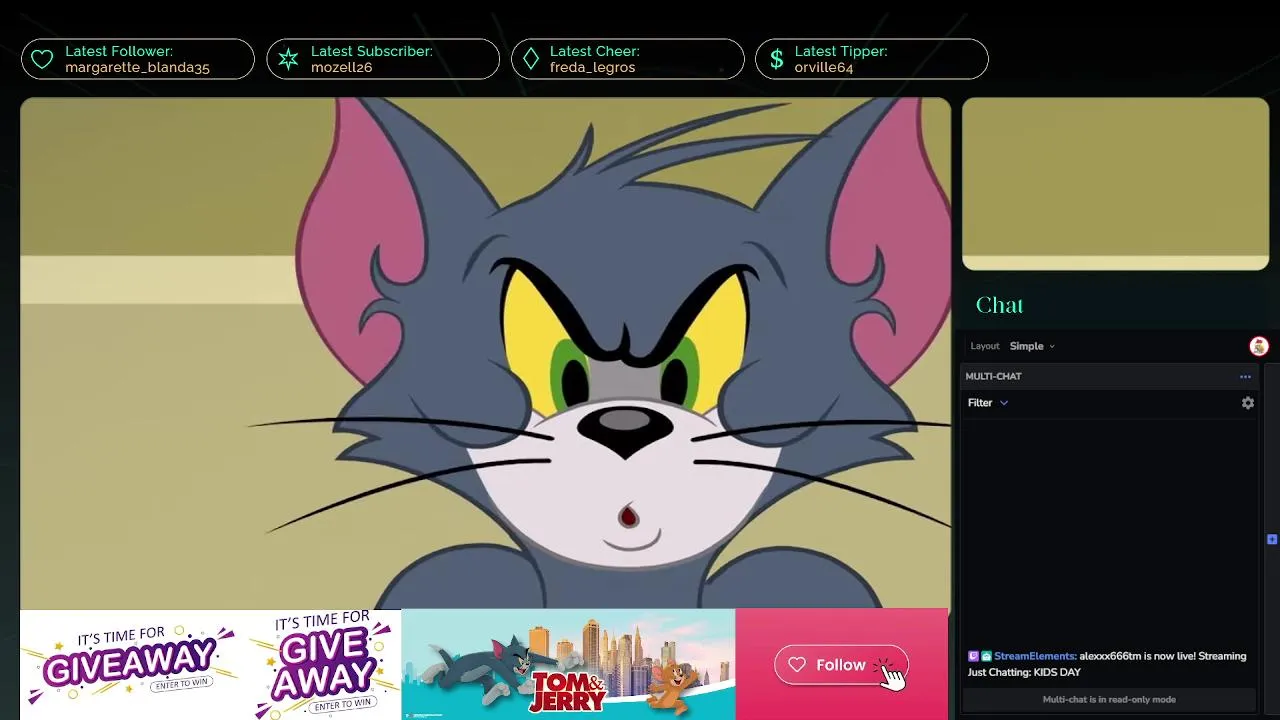Click the 'Latest Follower:' label
The height and width of the screenshot is (720, 1280).
click(x=119, y=51)
